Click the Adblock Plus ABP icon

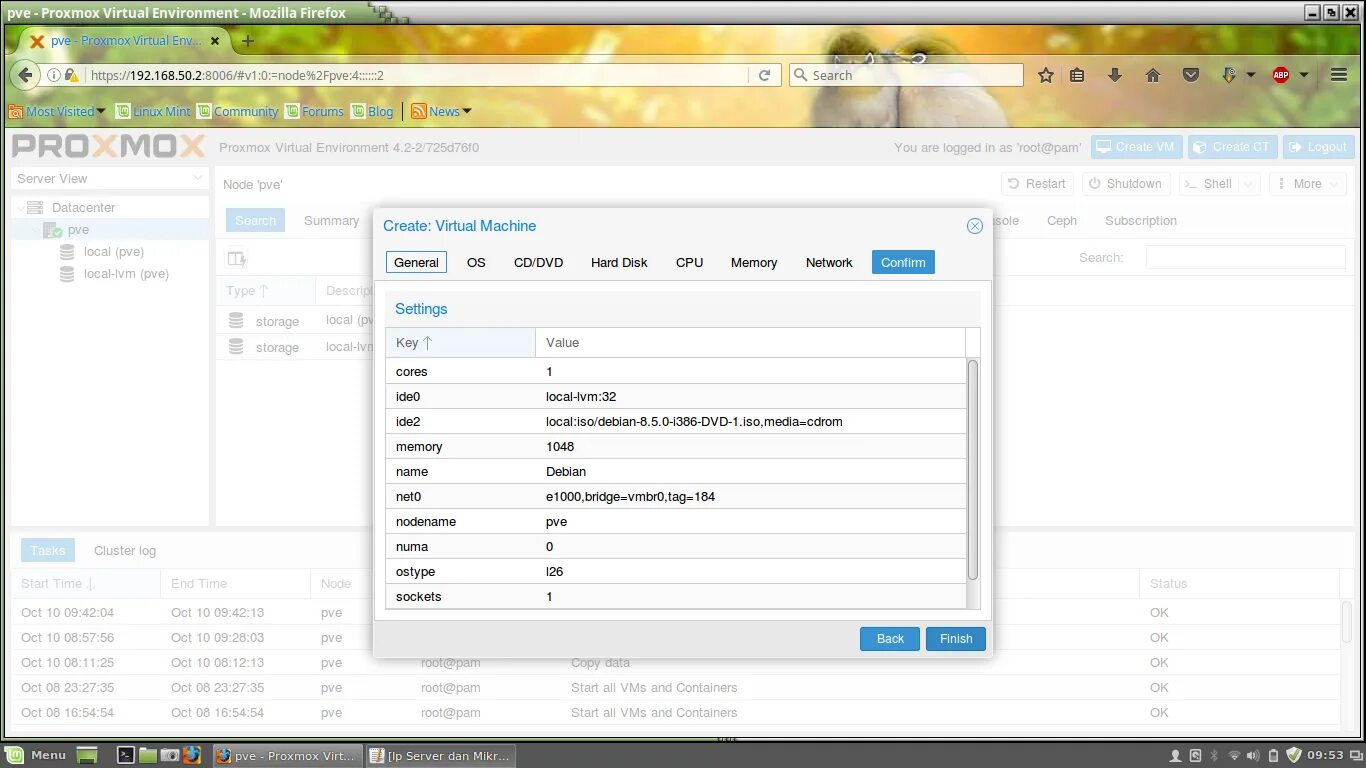[x=1281, y=75]
